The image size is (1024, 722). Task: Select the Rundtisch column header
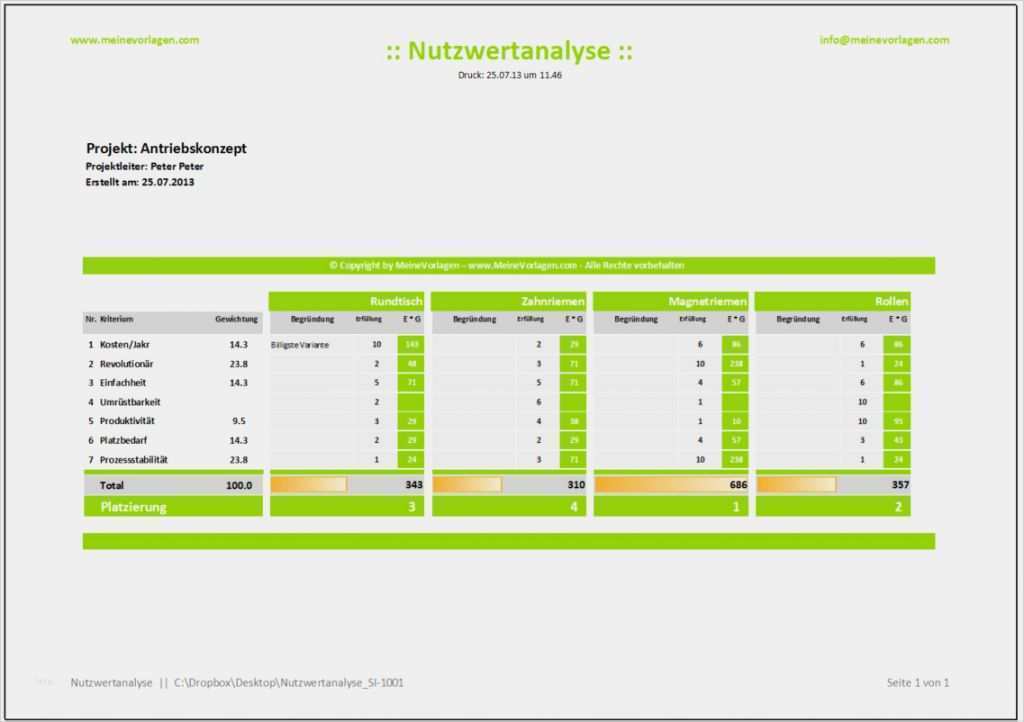[x=398, y=301]
